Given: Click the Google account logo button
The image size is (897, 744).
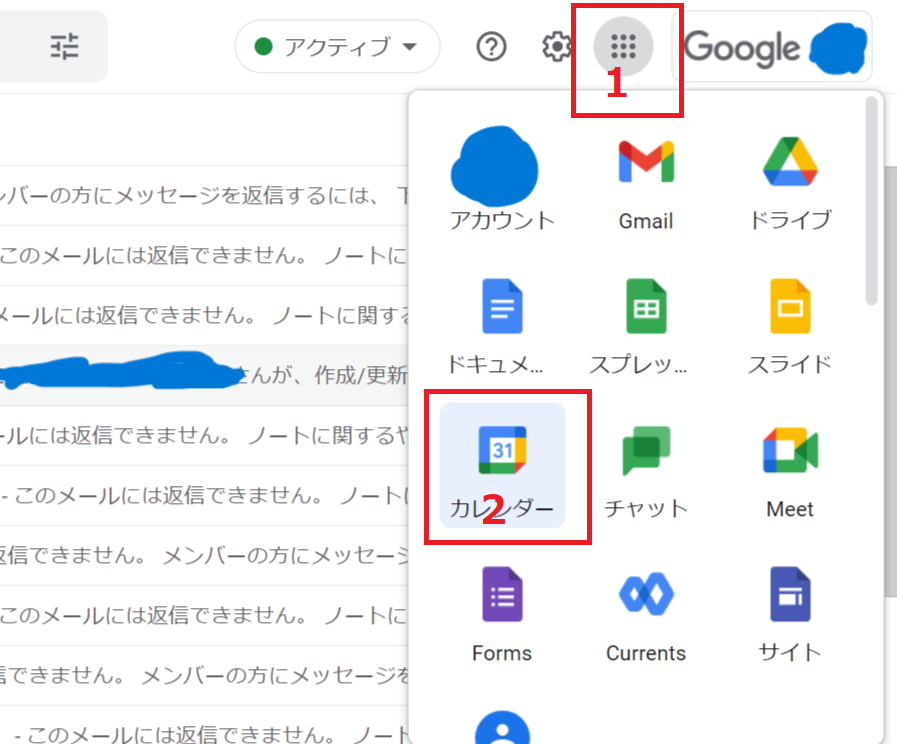Looking at the screenshot, I should coord(772,47).
